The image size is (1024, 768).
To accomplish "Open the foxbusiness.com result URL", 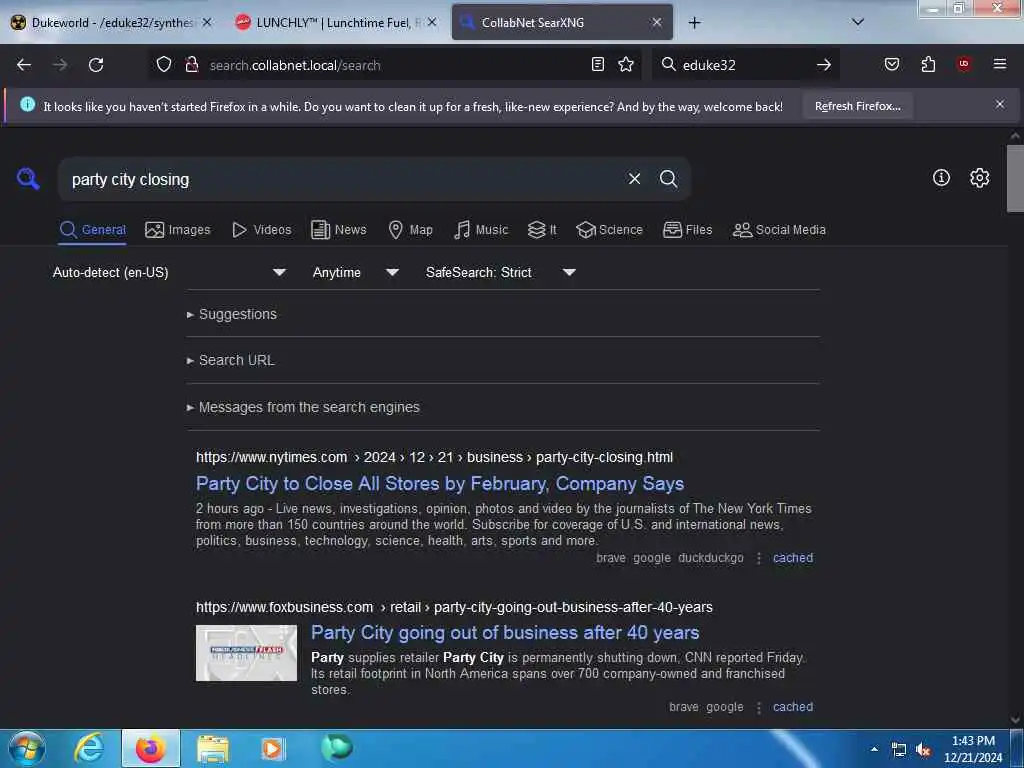I will (454, 607).
